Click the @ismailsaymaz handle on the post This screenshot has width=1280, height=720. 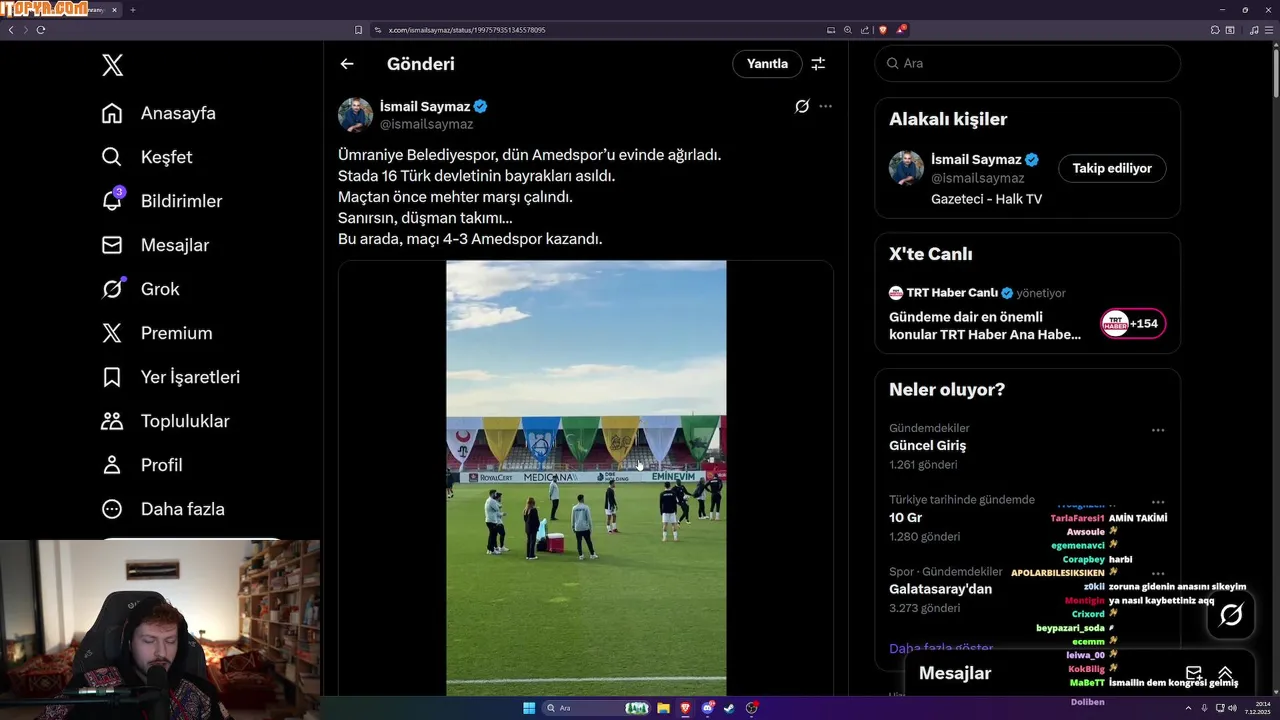426,124
